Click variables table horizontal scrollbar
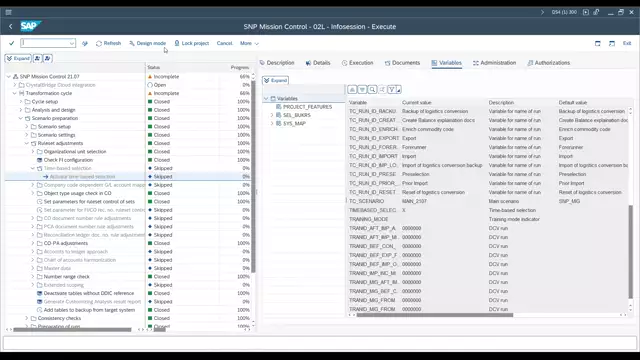Screen dimensions: 640x360 [x=435, y=315]
